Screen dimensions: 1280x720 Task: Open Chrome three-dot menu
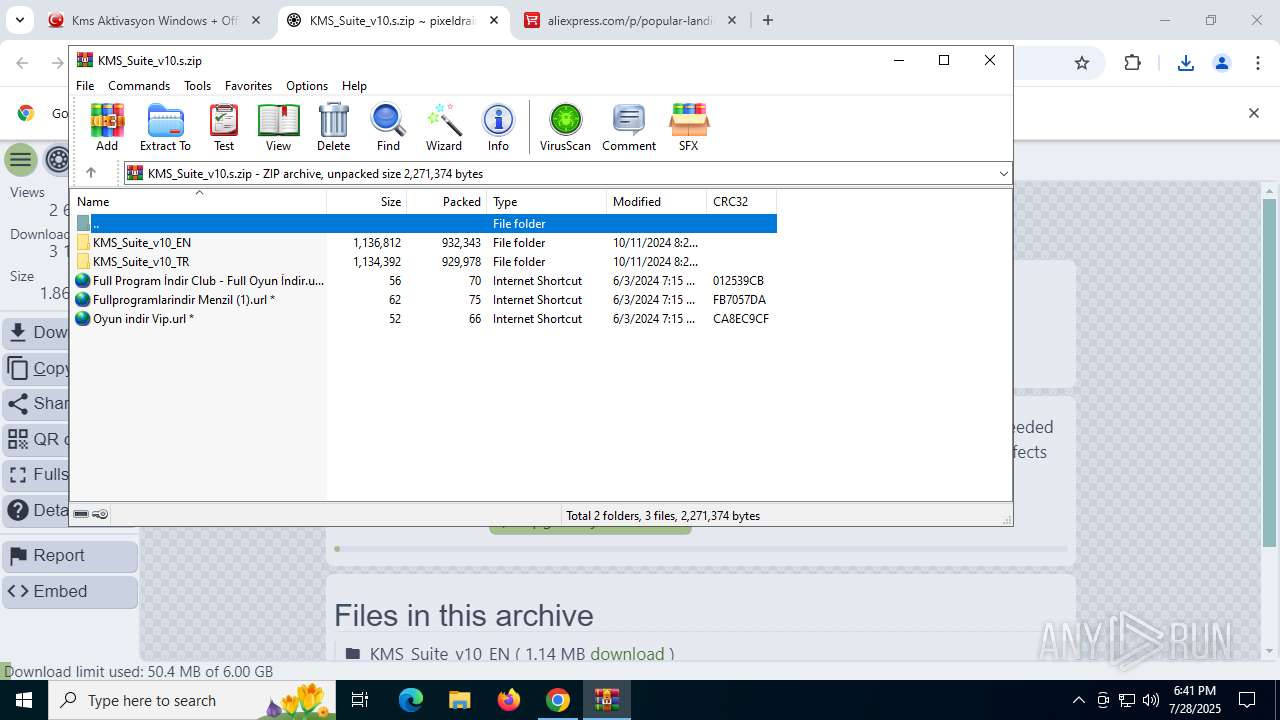tap(1258, 63)
